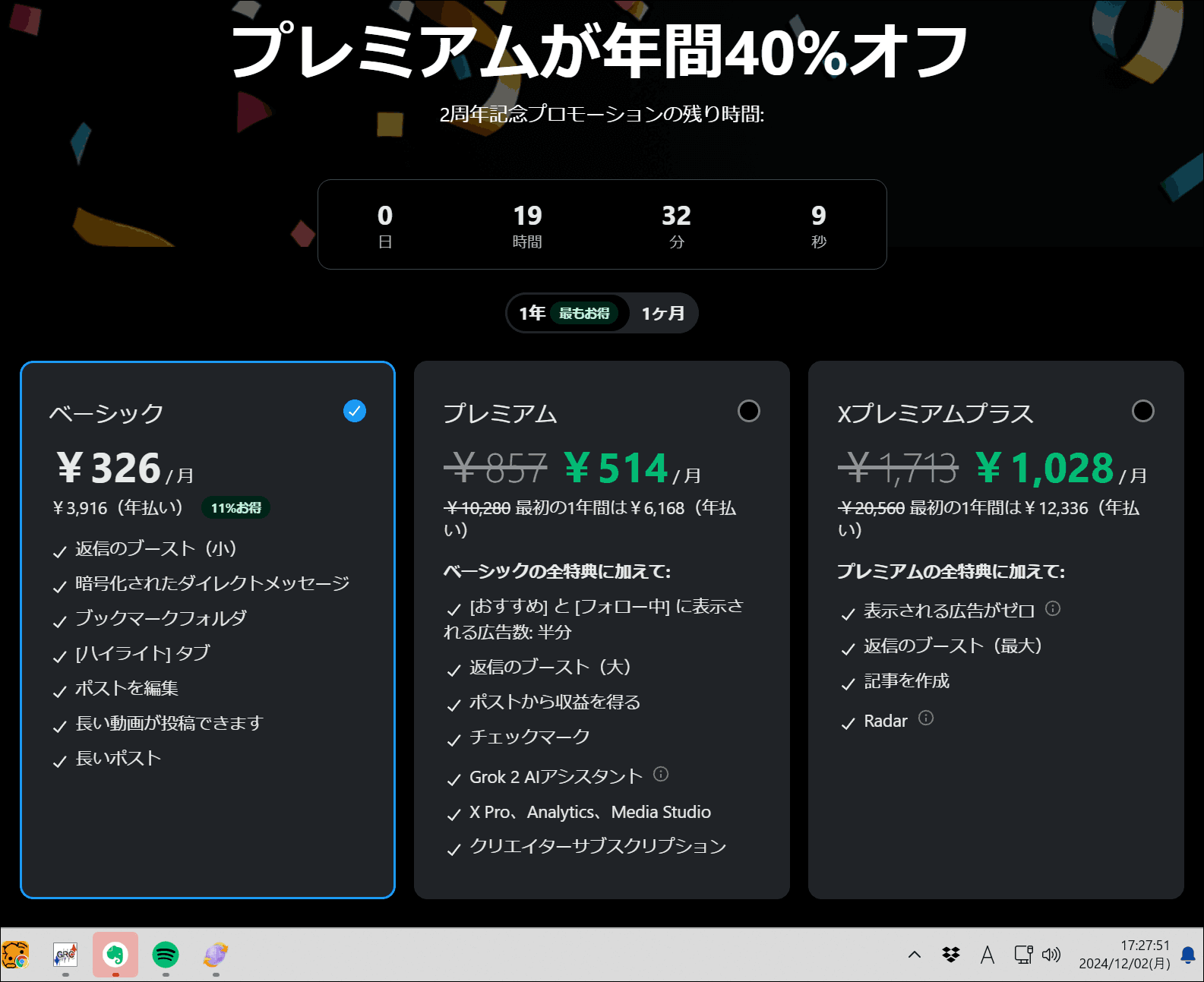Open Spotify from the taskbar
The image size is (1204, 982).
(x=166, y=955)
